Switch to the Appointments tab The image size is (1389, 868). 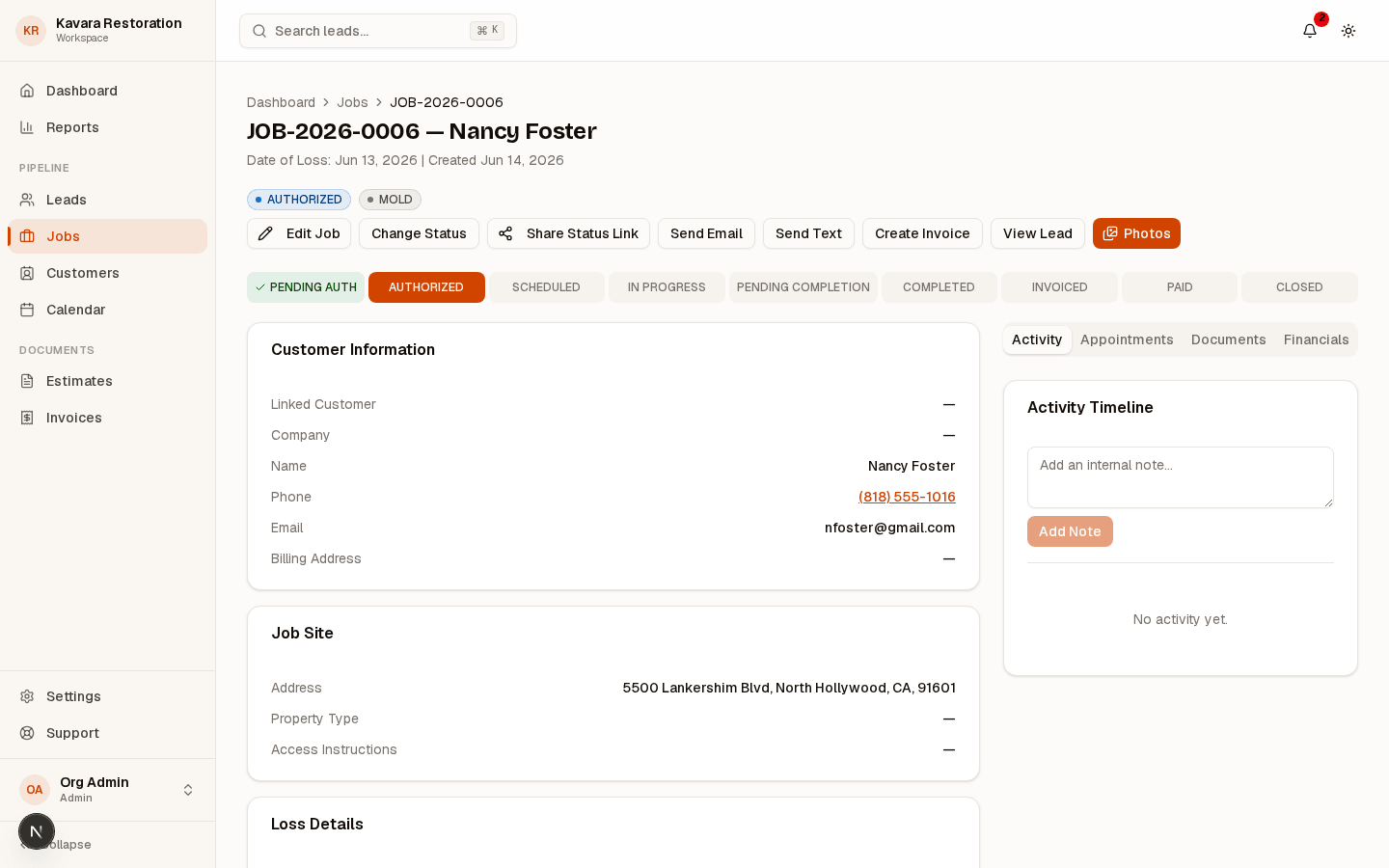click(x=1127, y=339)
